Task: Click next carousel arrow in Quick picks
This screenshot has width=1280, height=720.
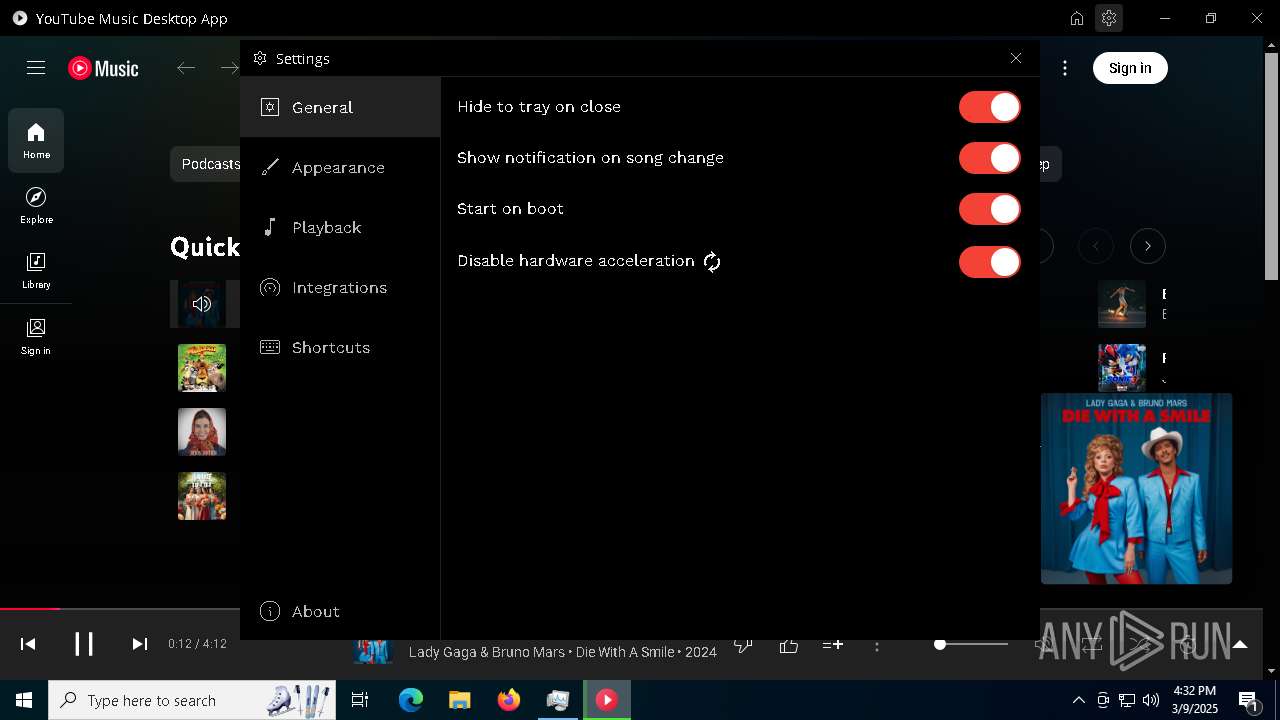Action: [1148, 246]
